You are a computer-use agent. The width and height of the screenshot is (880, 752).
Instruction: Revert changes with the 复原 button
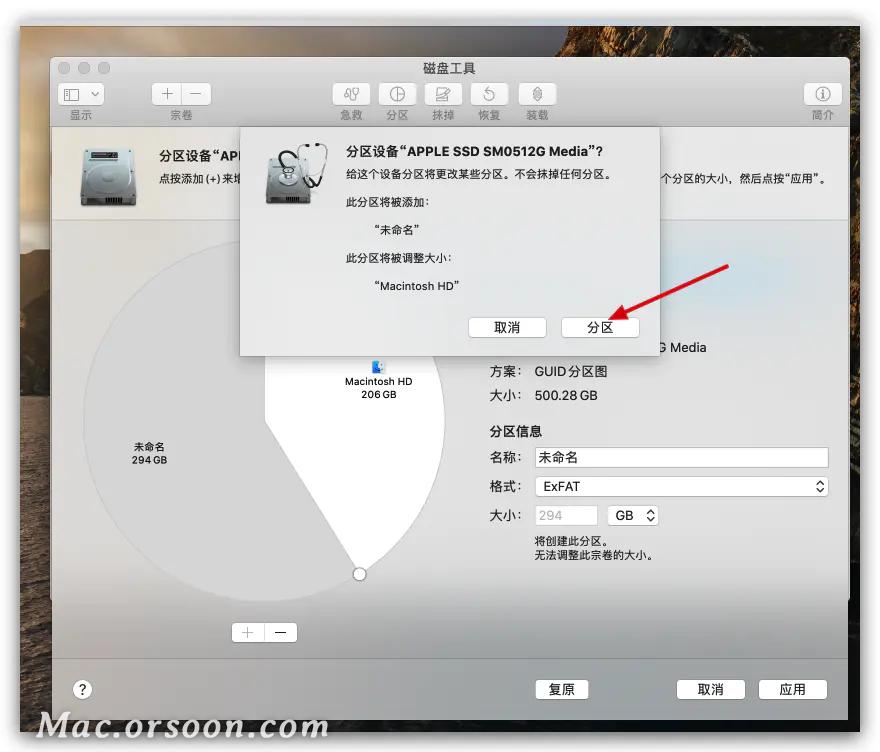[x=562, y=689]
